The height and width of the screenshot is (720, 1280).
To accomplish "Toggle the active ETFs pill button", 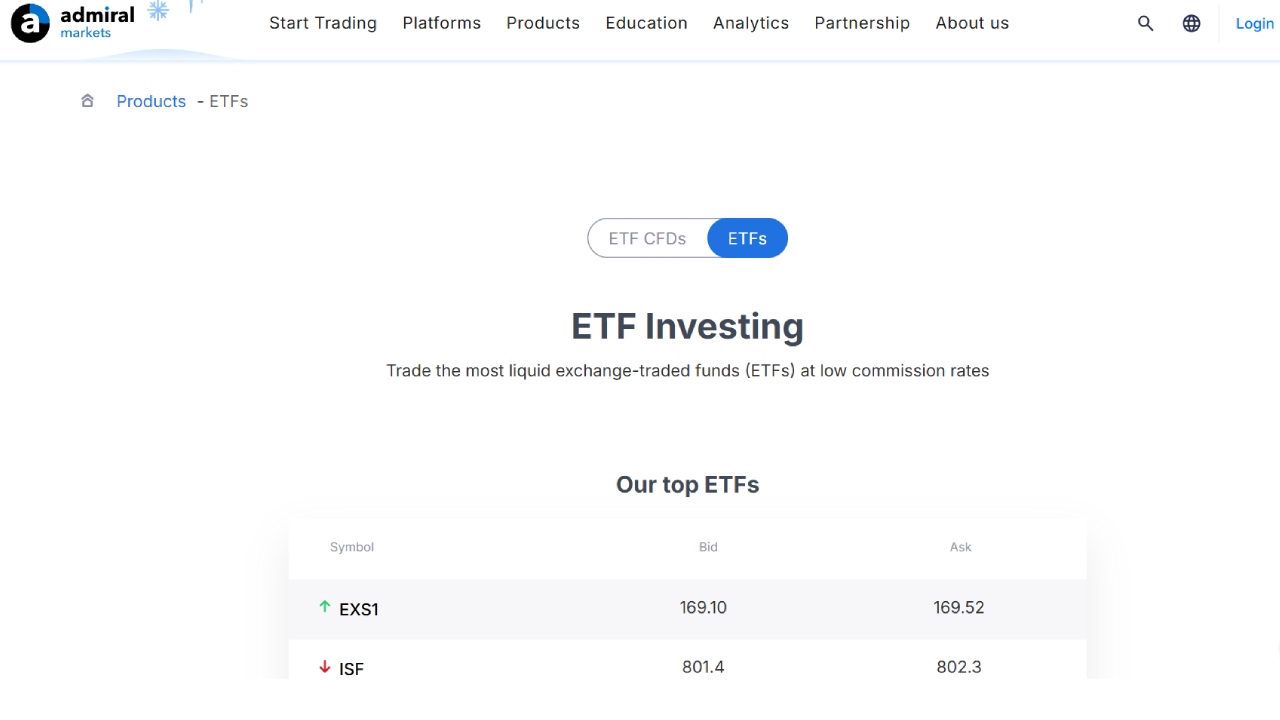I will (747, 238).
